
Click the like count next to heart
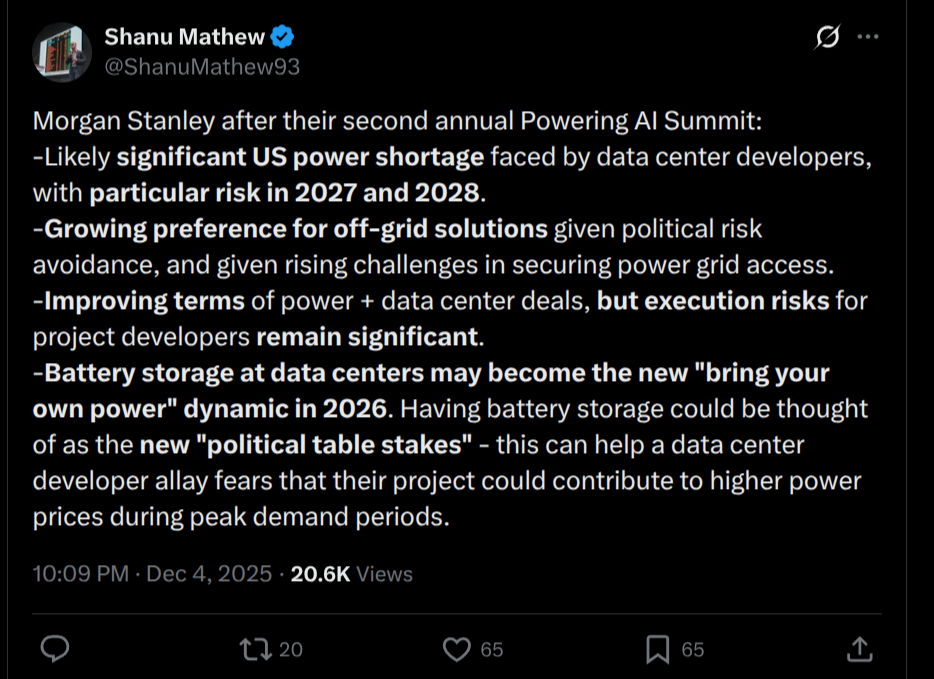pyautogui.click(x=492, y=650)
